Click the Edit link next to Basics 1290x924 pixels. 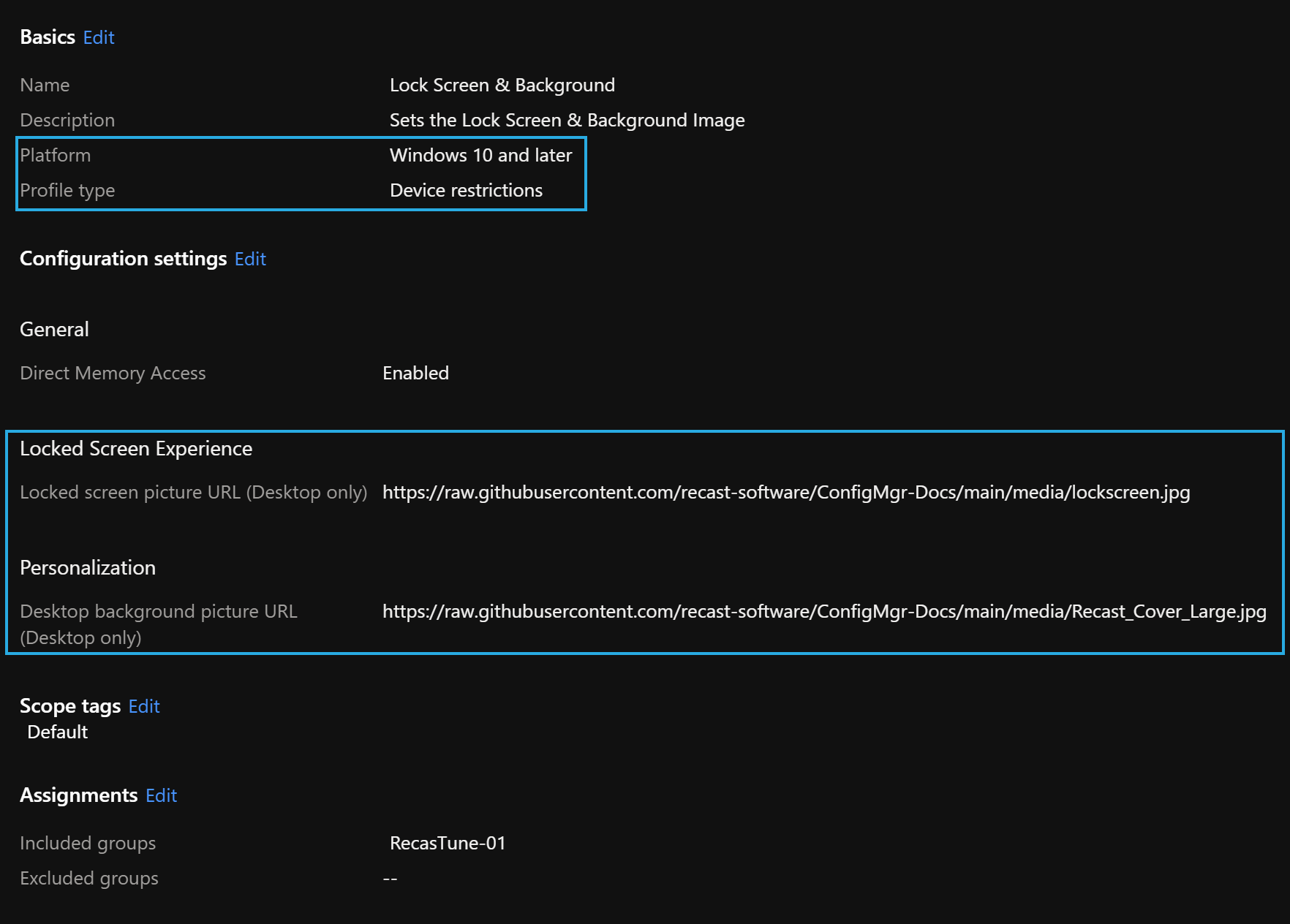point(99,37)
